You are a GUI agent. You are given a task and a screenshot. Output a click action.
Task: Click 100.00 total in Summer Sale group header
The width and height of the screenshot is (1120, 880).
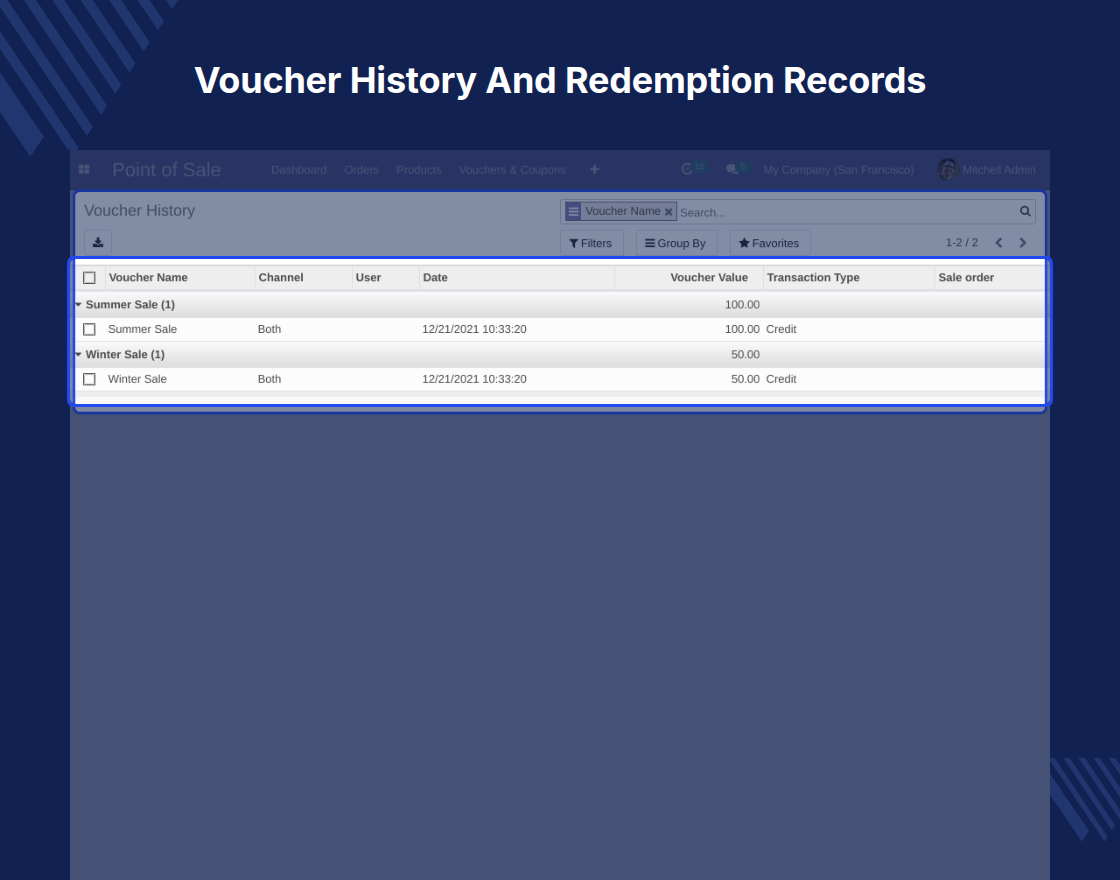coord(742,304)
